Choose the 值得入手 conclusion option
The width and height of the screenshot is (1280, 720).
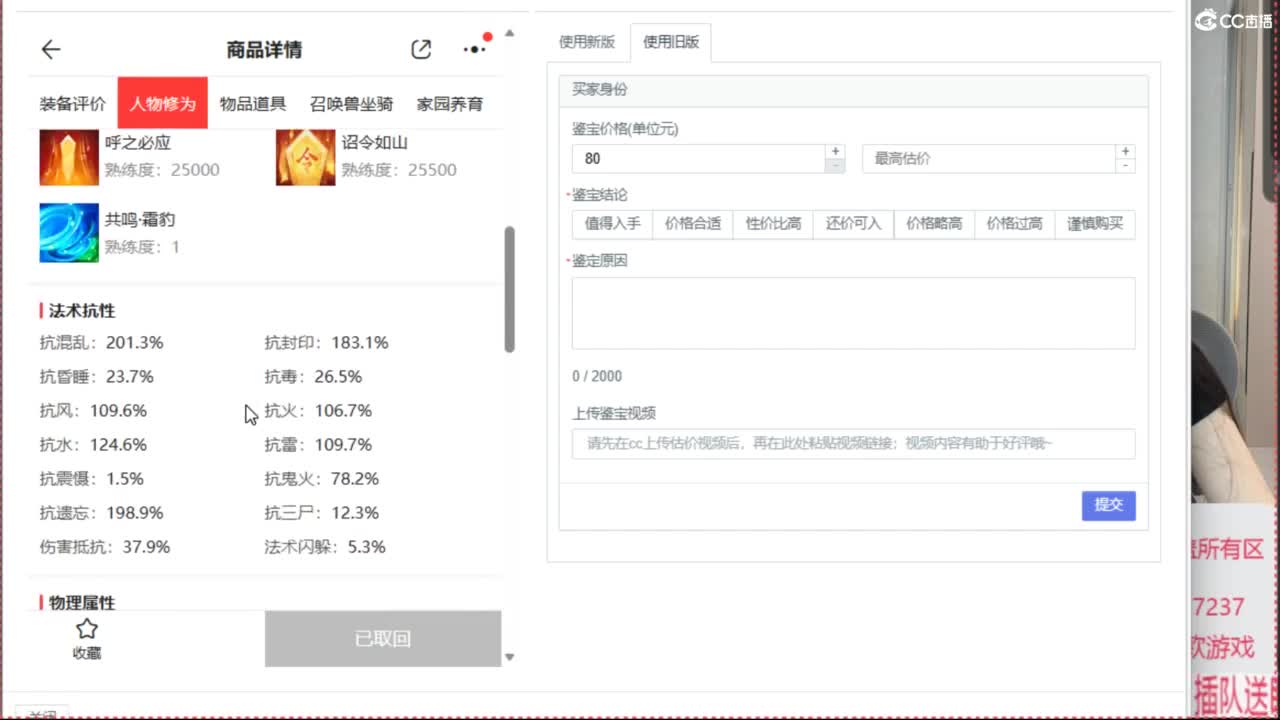[612, 224]
